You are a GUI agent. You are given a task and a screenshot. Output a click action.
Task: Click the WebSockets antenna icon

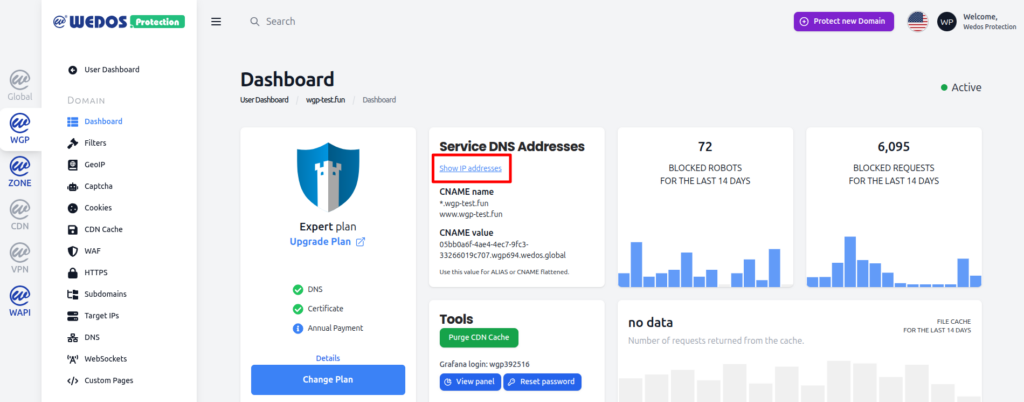coord(72,359)
